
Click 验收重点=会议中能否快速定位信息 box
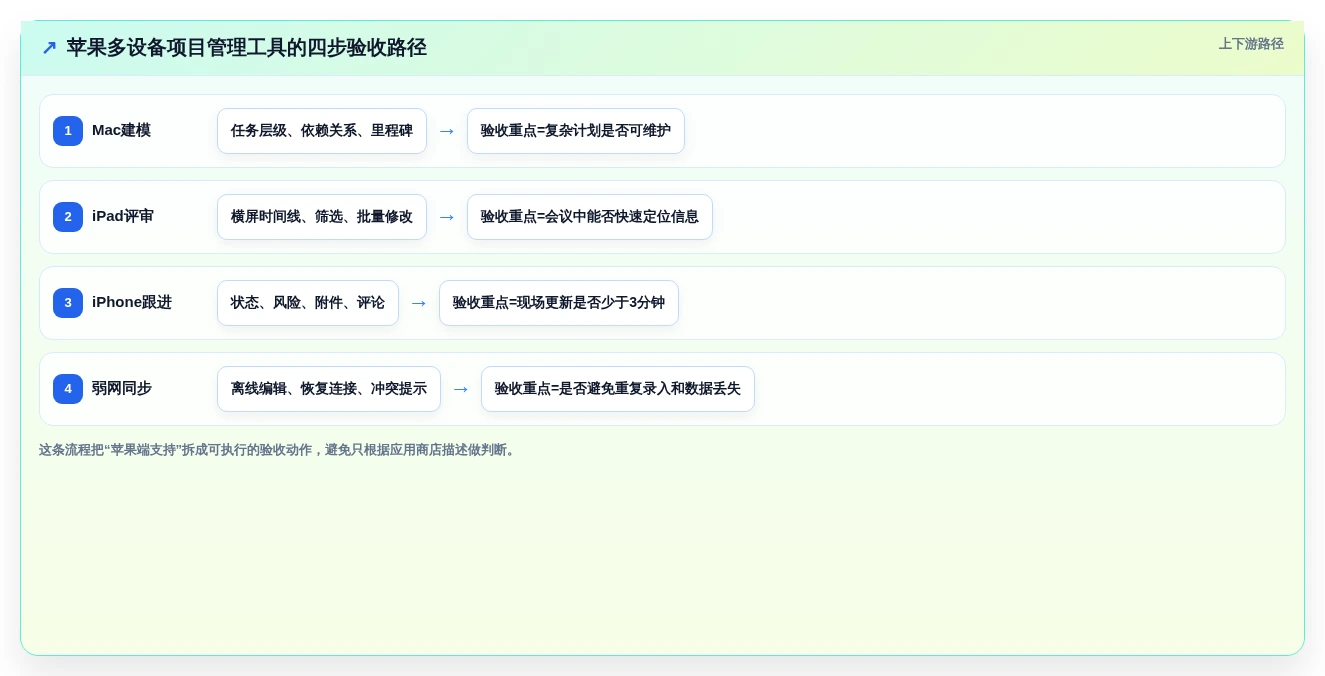click(x=590, y=217)
